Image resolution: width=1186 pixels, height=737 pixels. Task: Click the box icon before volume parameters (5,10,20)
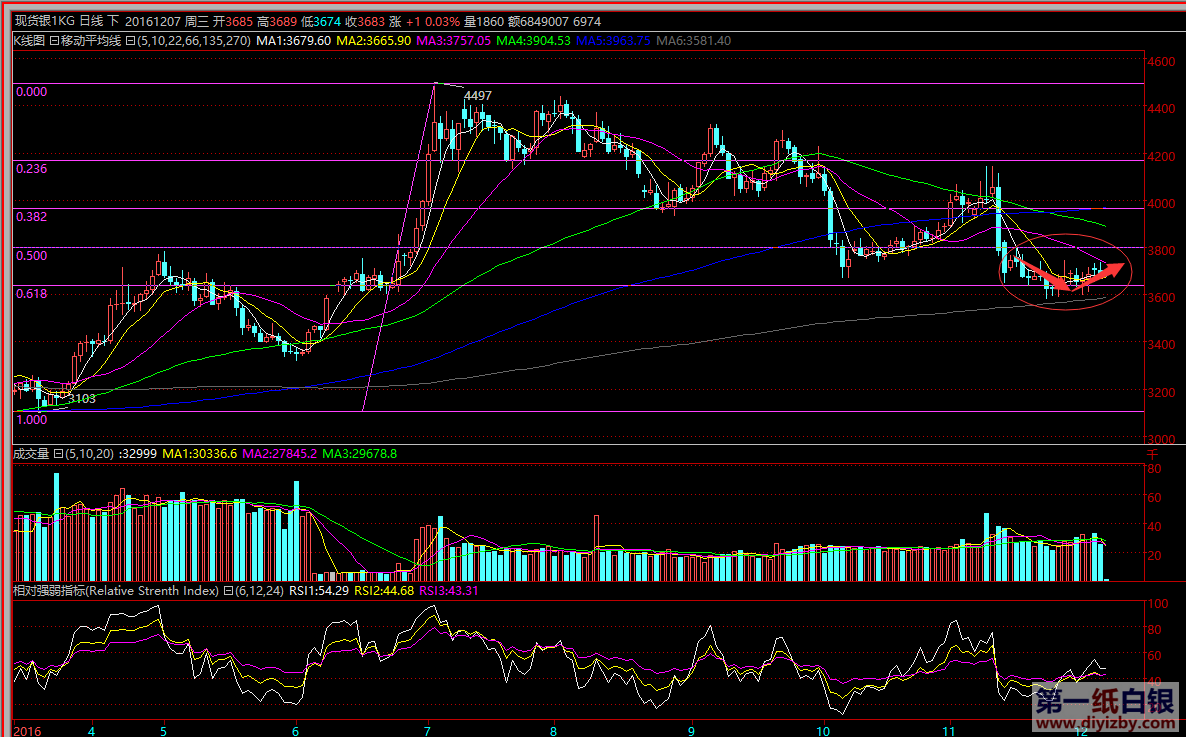point(58,454)
